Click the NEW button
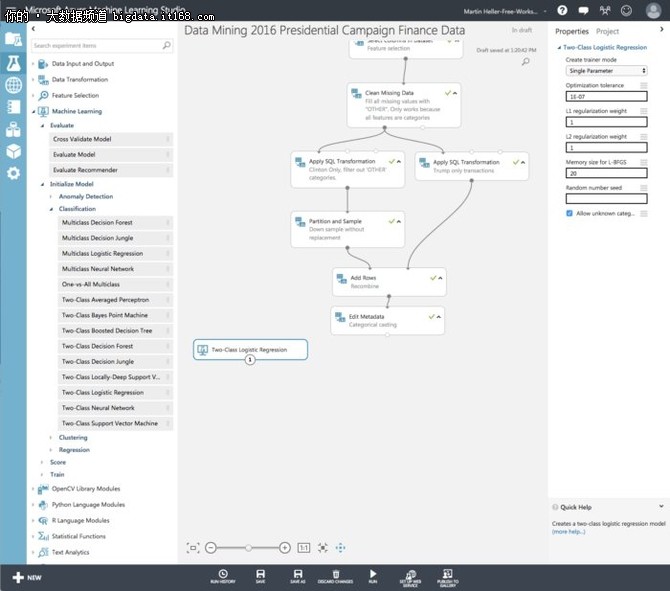The image size is (670, 591). pyautogui.click(x=26, y=577)
